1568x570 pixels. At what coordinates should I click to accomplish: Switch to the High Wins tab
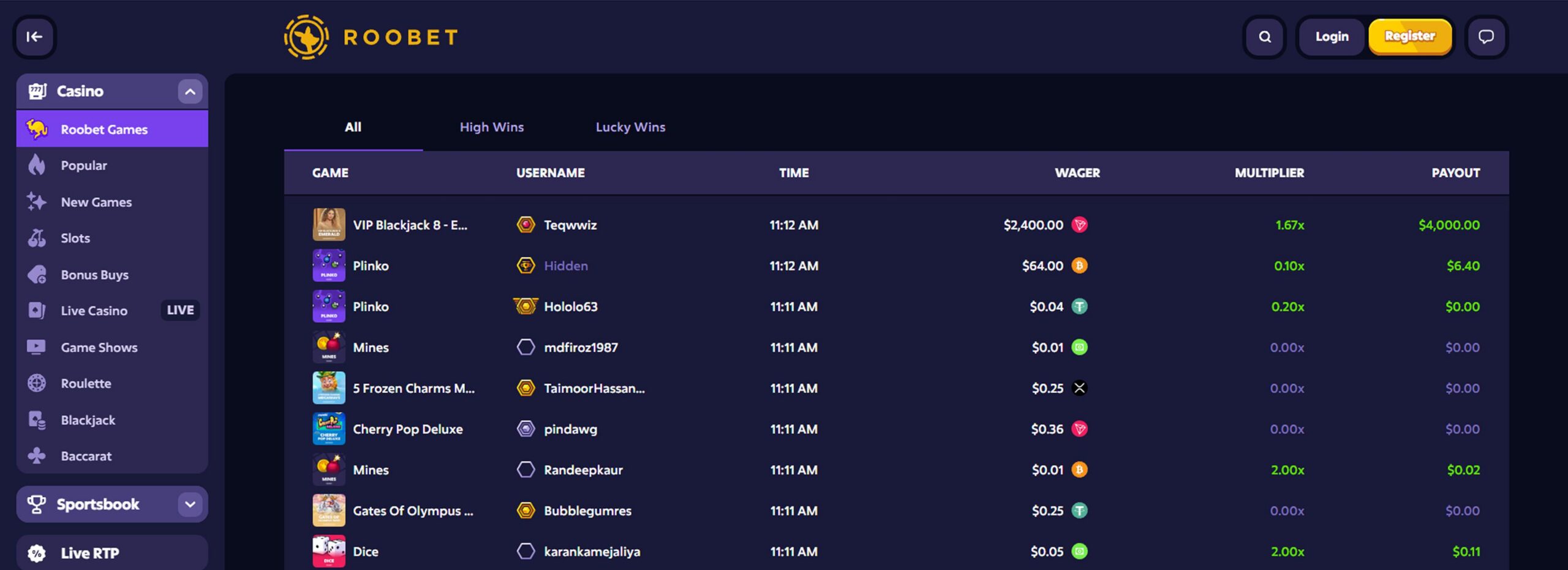(492, 127)
